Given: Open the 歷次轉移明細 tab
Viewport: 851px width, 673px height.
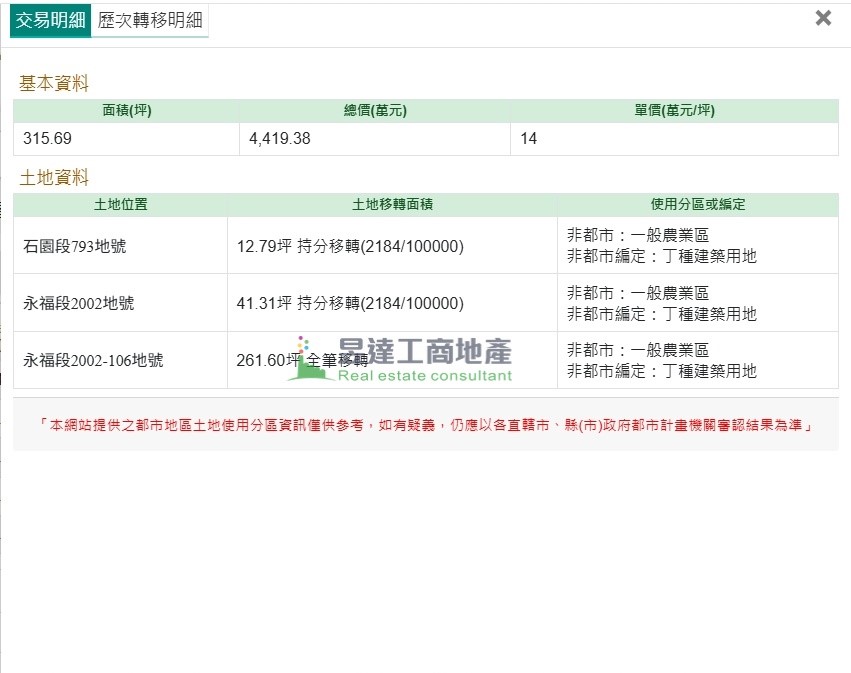Looking at the screenshot, I should click(149, 20).
